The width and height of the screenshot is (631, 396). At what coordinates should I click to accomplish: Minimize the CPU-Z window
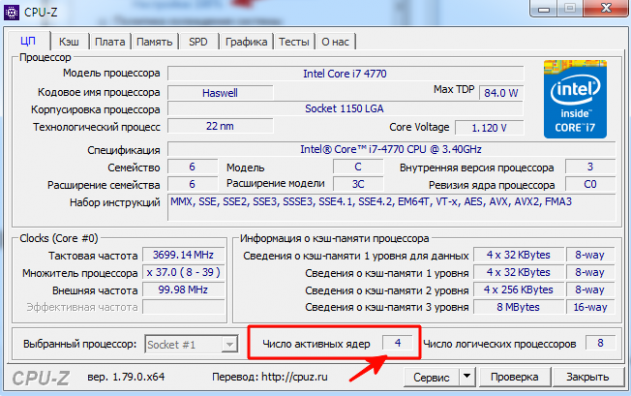tap(544, 8)
